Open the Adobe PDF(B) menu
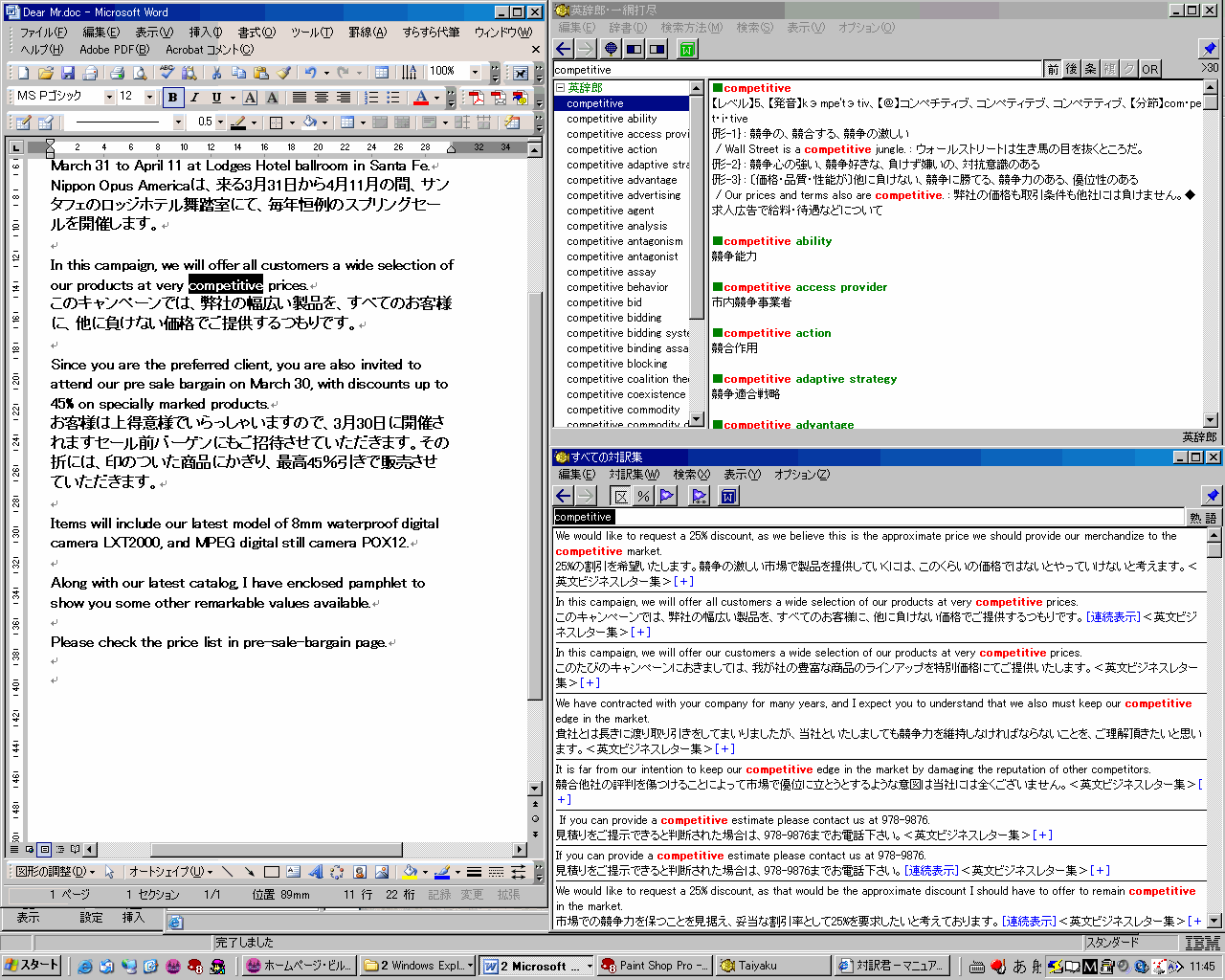Screen dimensions: 1225x980 114,50
